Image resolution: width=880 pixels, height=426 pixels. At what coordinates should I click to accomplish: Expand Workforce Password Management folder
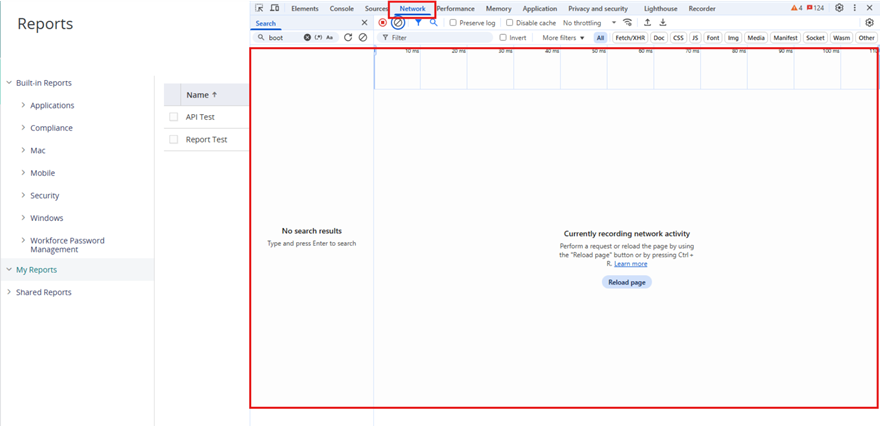point(24,240)
